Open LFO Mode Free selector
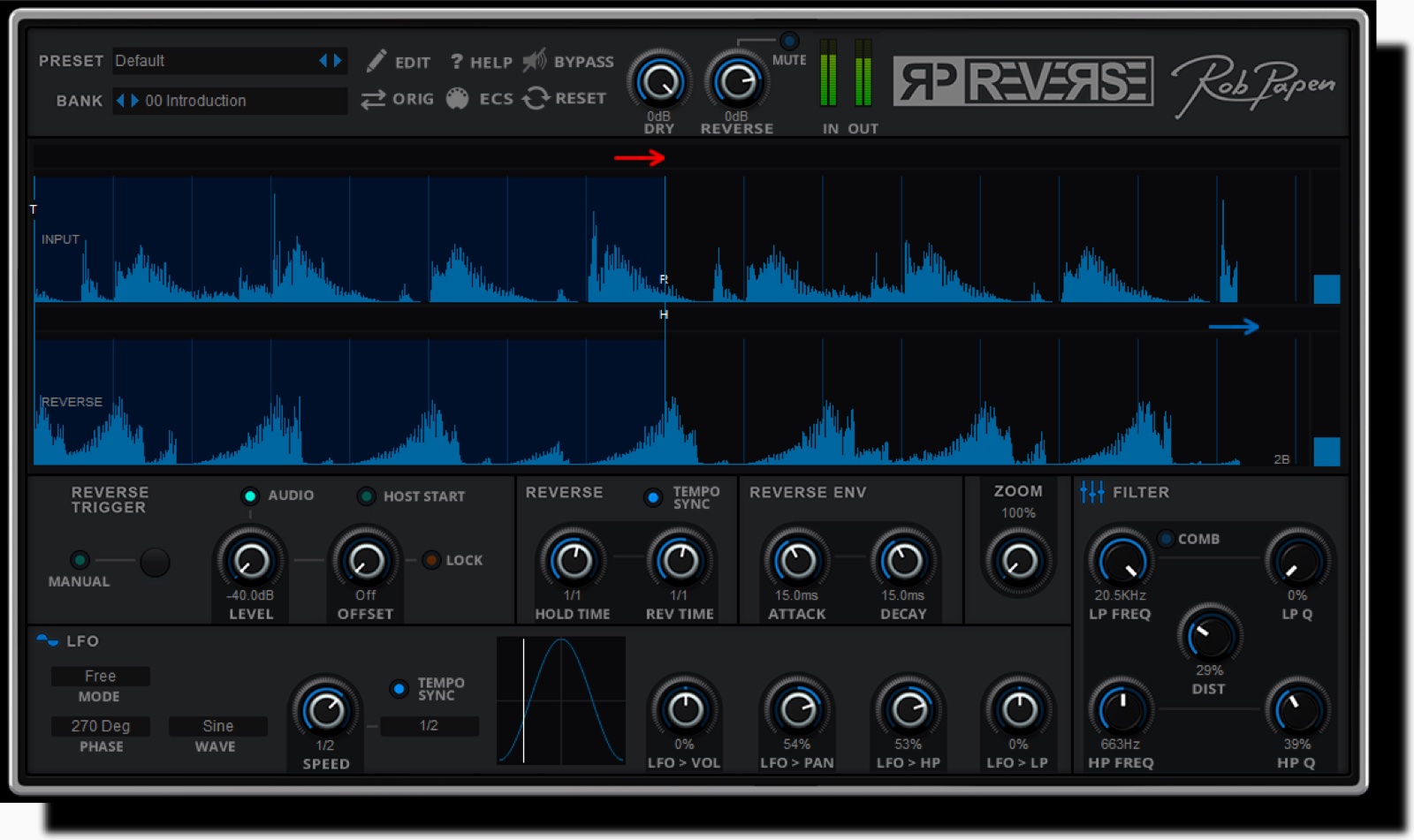Viewport: 1414px width, 840px height. pyautogui.click(x=100, y=676)
